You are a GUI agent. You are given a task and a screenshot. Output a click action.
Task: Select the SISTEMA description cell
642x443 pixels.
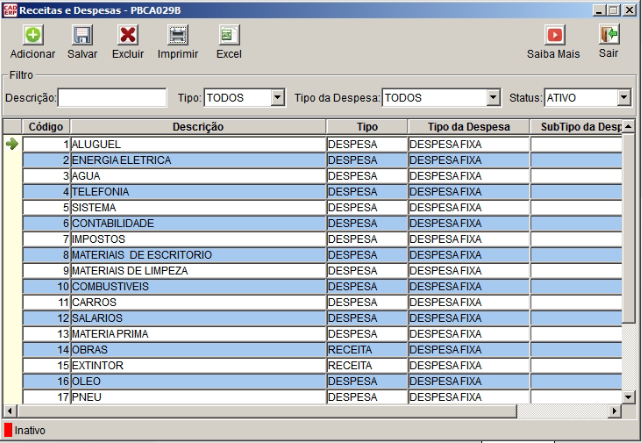[x=198, y=208]
